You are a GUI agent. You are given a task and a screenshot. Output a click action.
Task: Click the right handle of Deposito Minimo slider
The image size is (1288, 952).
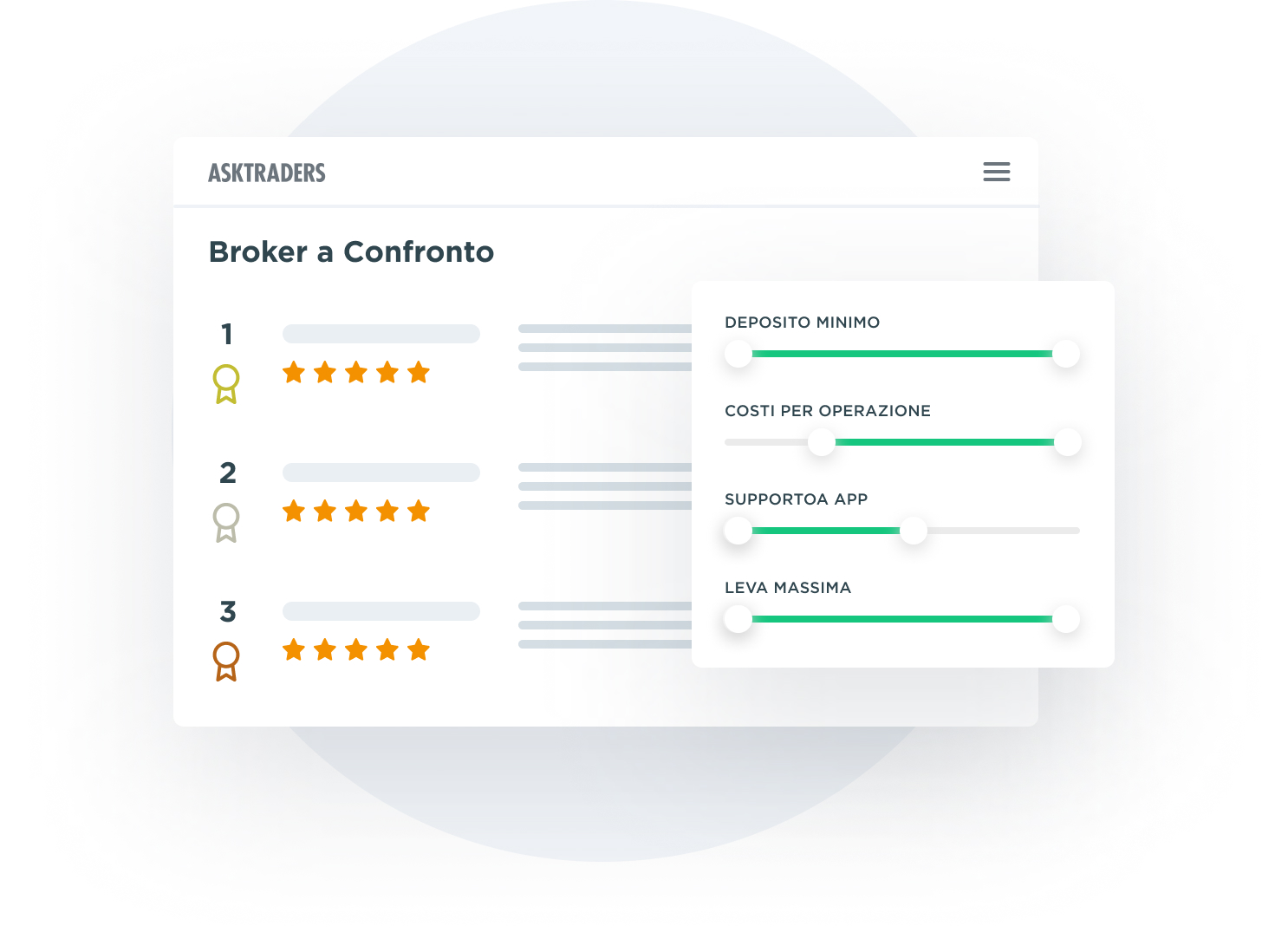(x=1066, y=354)
